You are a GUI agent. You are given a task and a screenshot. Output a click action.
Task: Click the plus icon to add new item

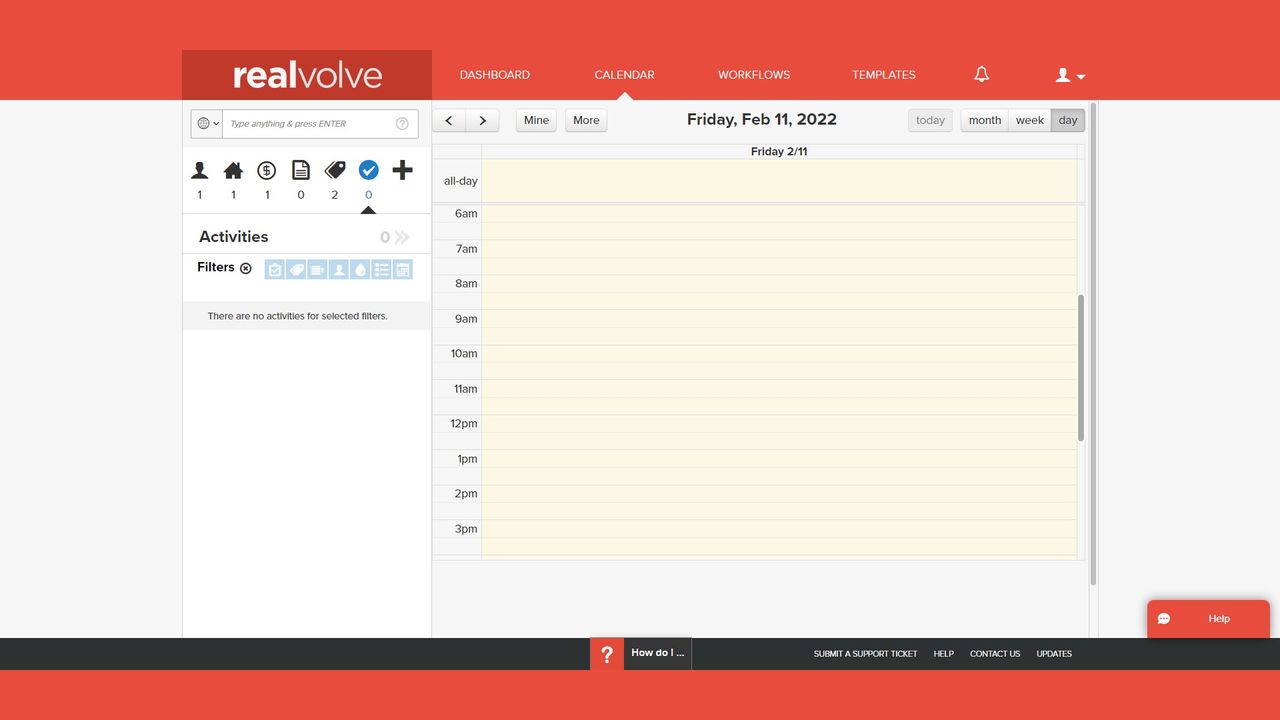pos(402,170)
